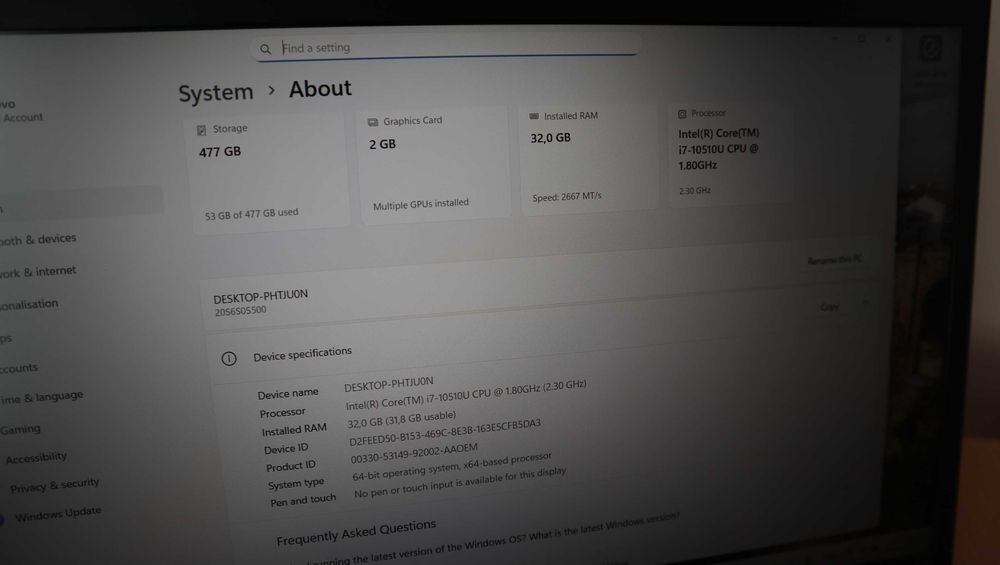This screenshot has width=1000, height=565.
Task: Select the Device ID value D2FEED50
Action: [x=445, y=432]
